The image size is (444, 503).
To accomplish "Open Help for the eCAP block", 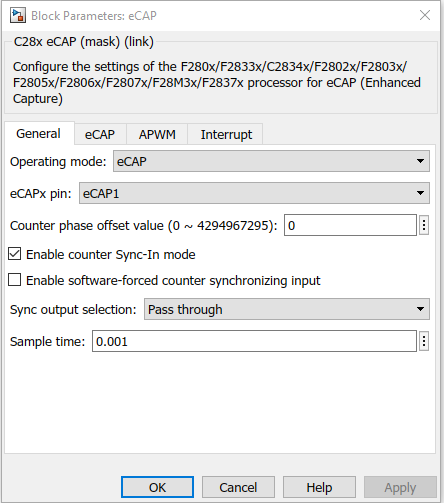I will [x=319, y=487].
